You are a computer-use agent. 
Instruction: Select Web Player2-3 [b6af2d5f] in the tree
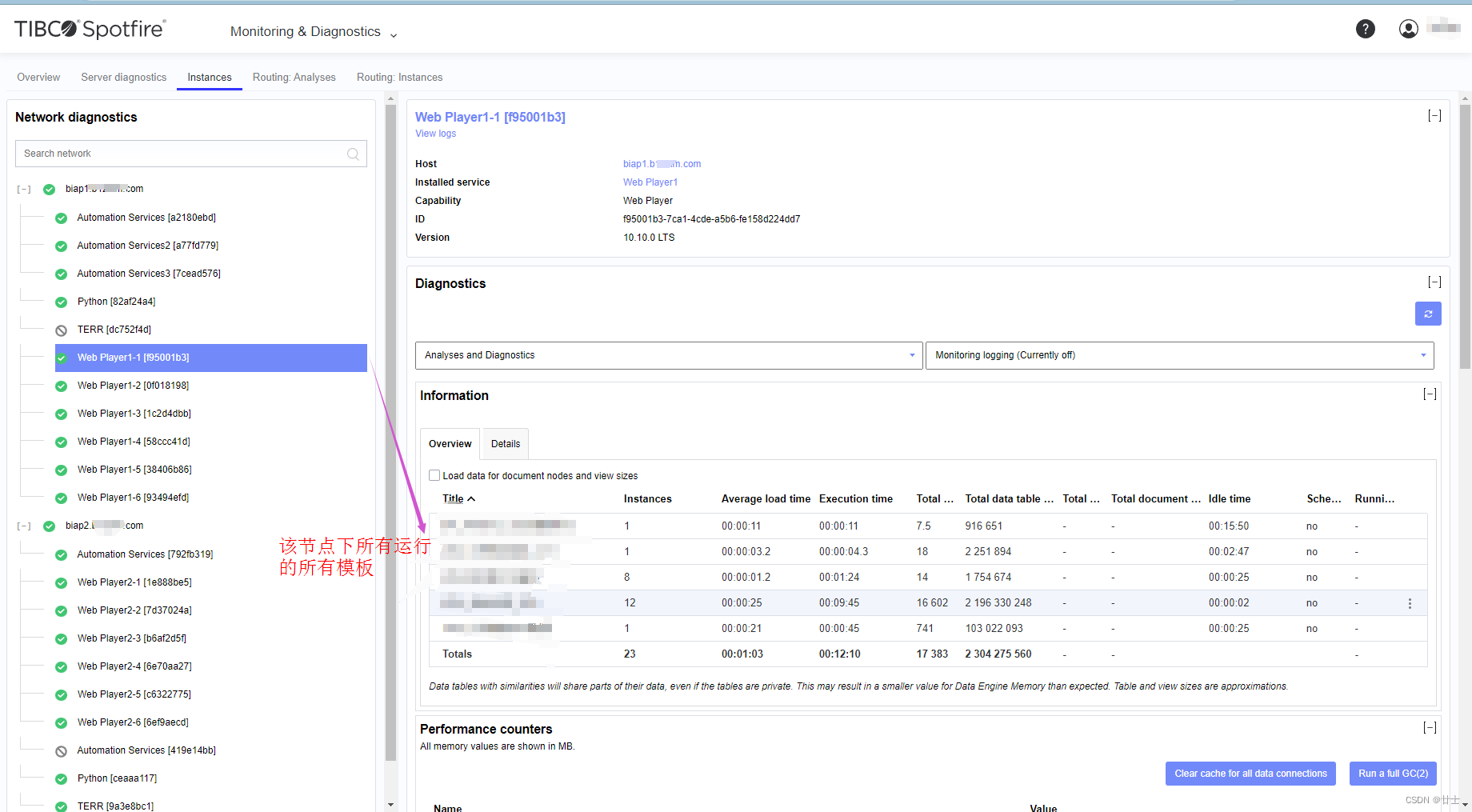coord(132,638)
